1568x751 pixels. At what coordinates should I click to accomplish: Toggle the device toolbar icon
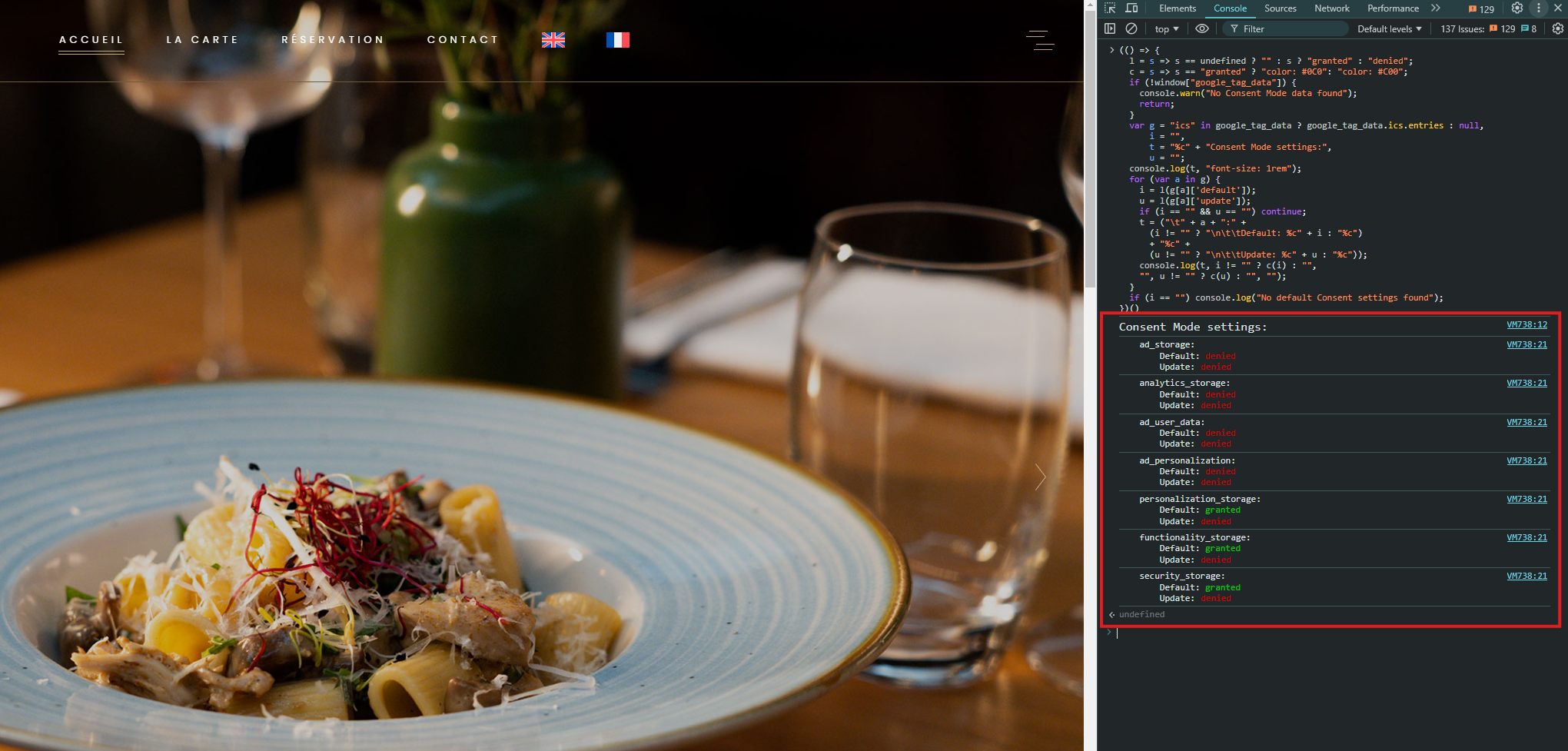1131,8
